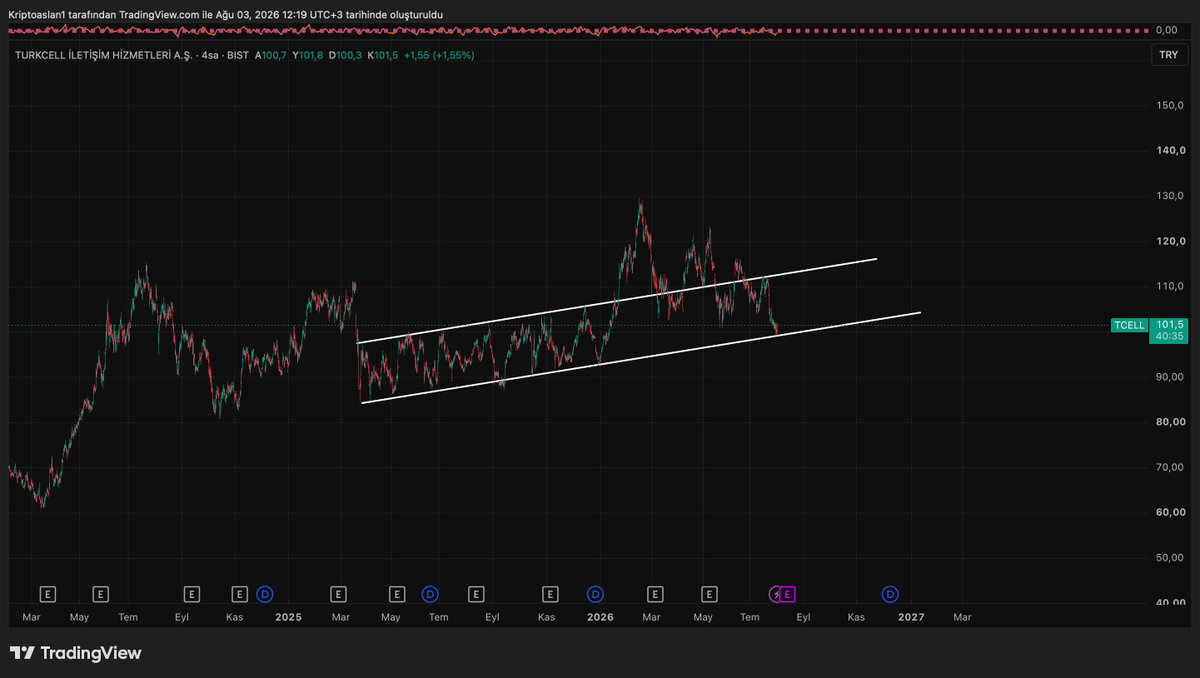The height and width of the screenshot is (678, 1200).
Task: Click the 130,0 price axis label
Action: point(1170,195)
